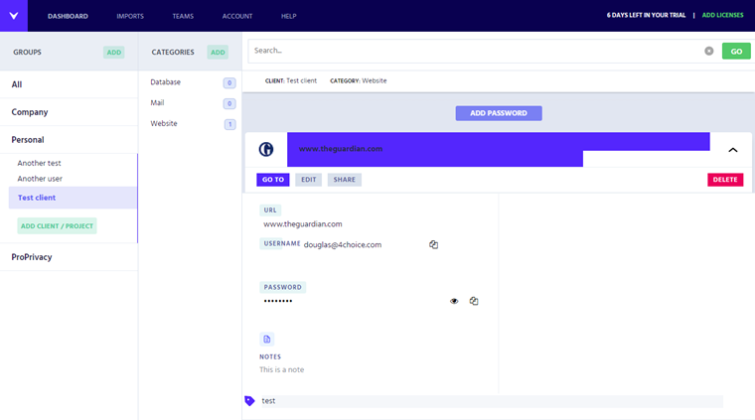755x420 pixels.
Task: Click the Guardian site favicon
Action: point(266,149)
